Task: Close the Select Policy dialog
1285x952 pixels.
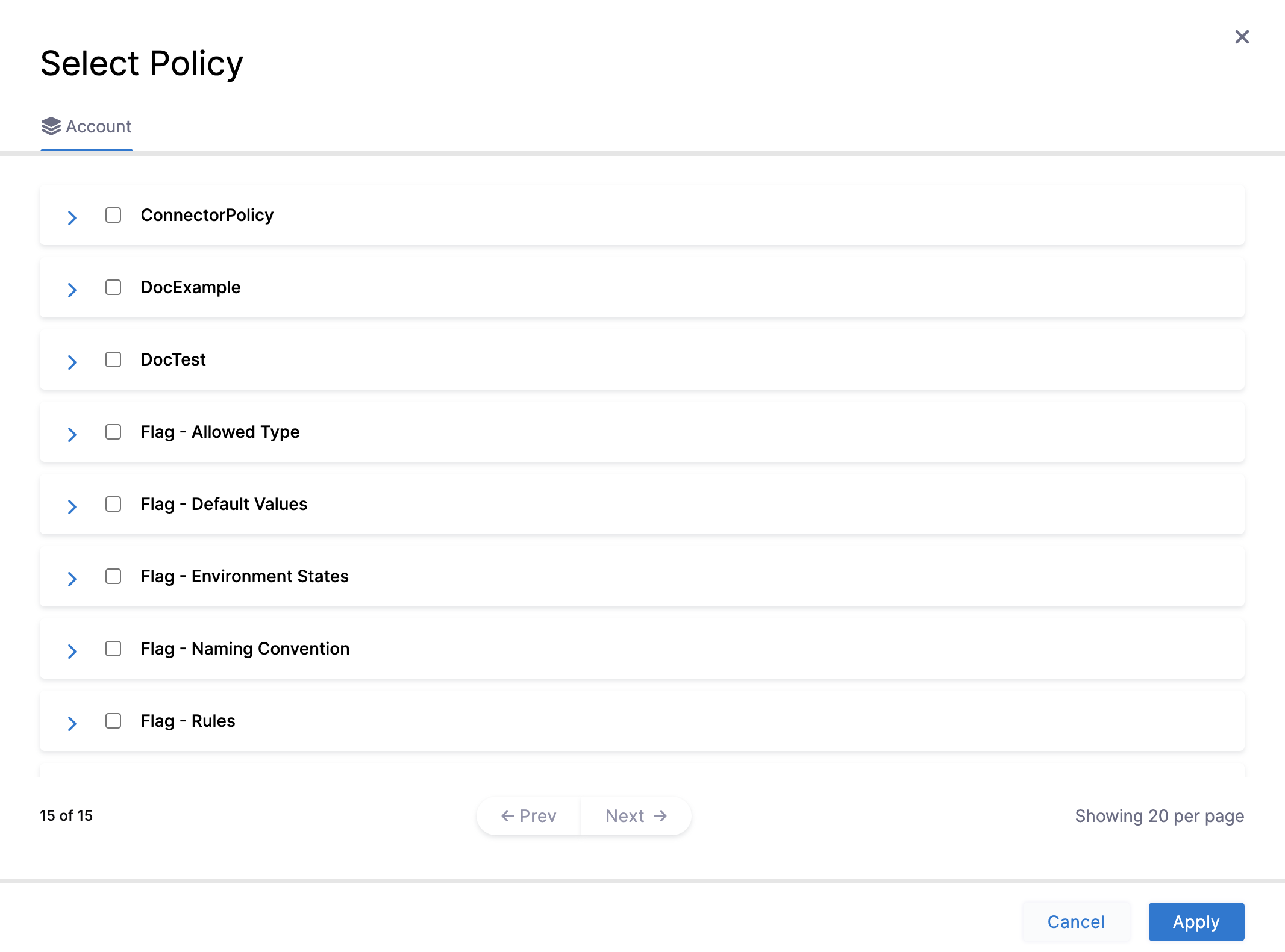Action: pos(1242,37)
